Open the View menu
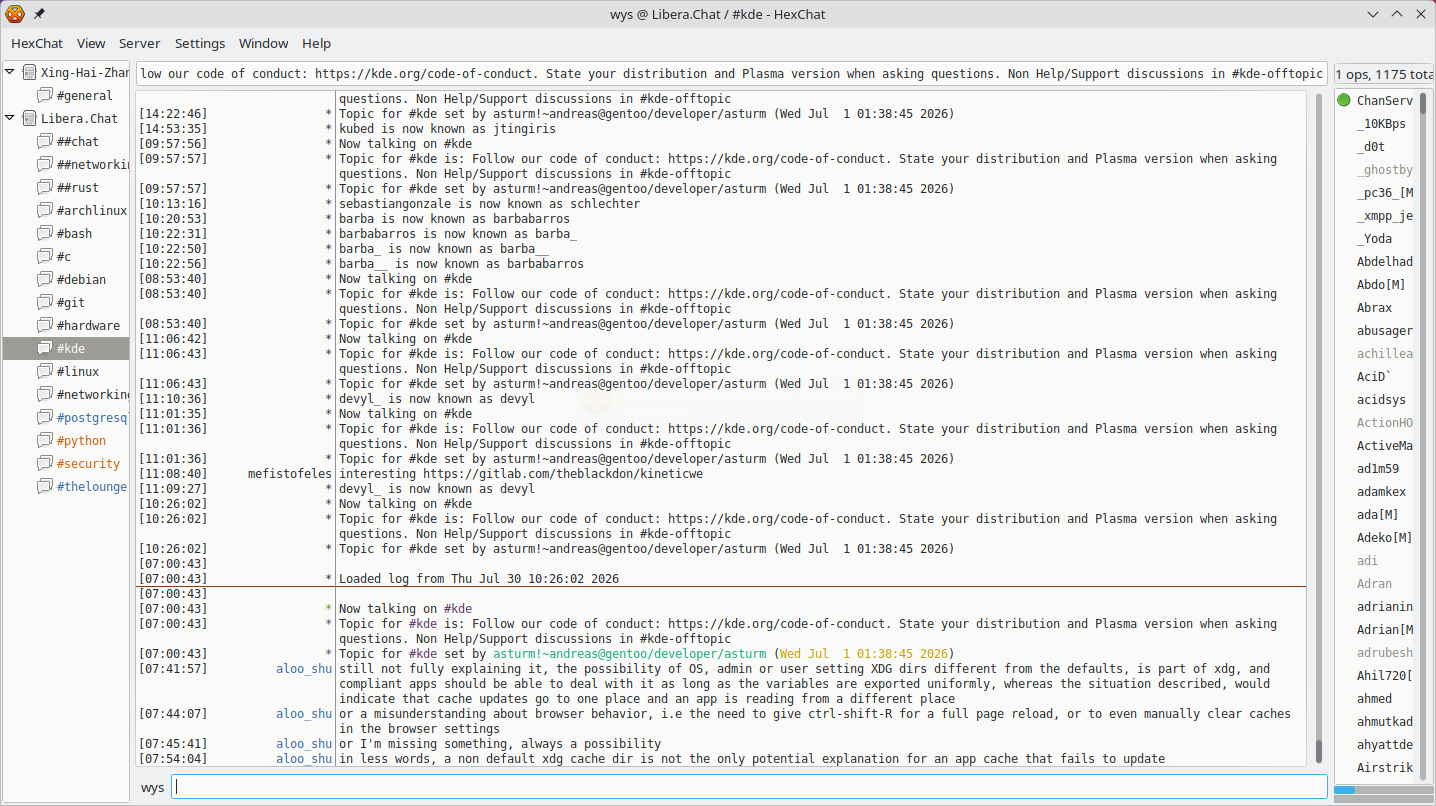Image resolution: width=1436 pixels, height=806 pixels. (x=91, y=44)
